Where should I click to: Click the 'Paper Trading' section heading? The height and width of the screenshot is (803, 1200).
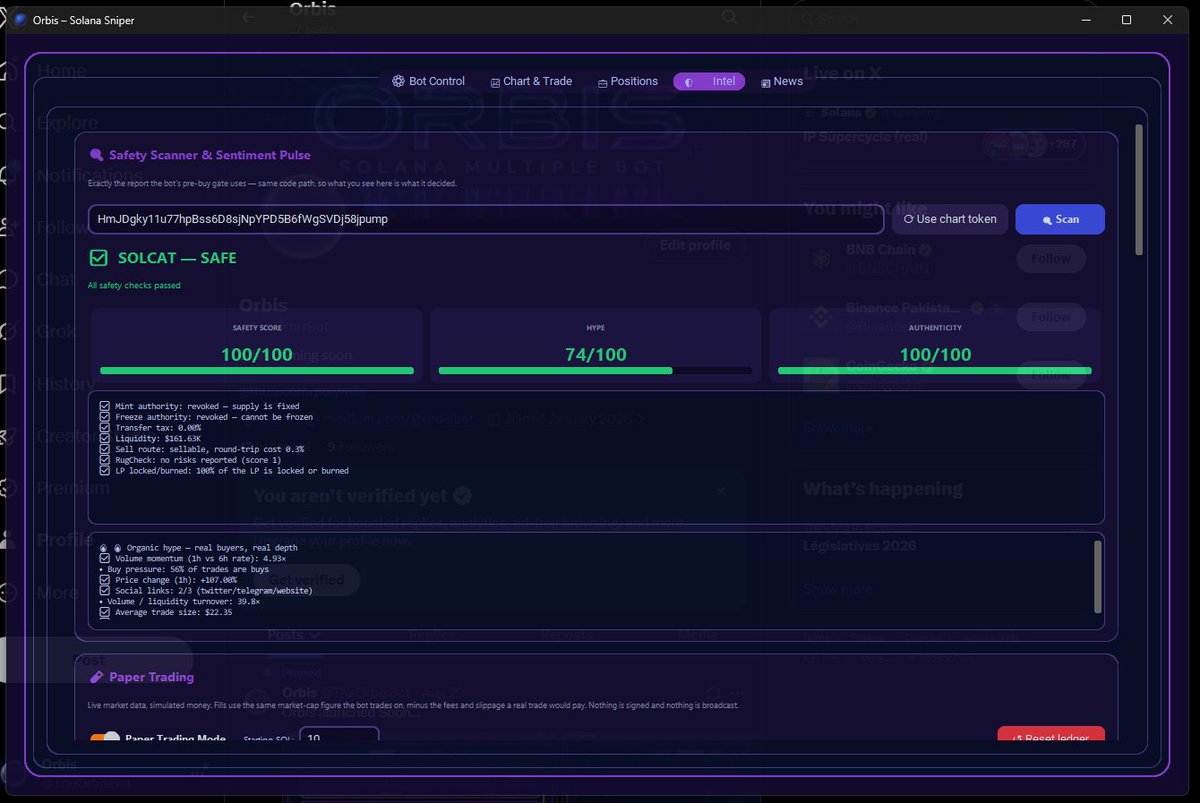pyautogui.click(x=151, y=677)
